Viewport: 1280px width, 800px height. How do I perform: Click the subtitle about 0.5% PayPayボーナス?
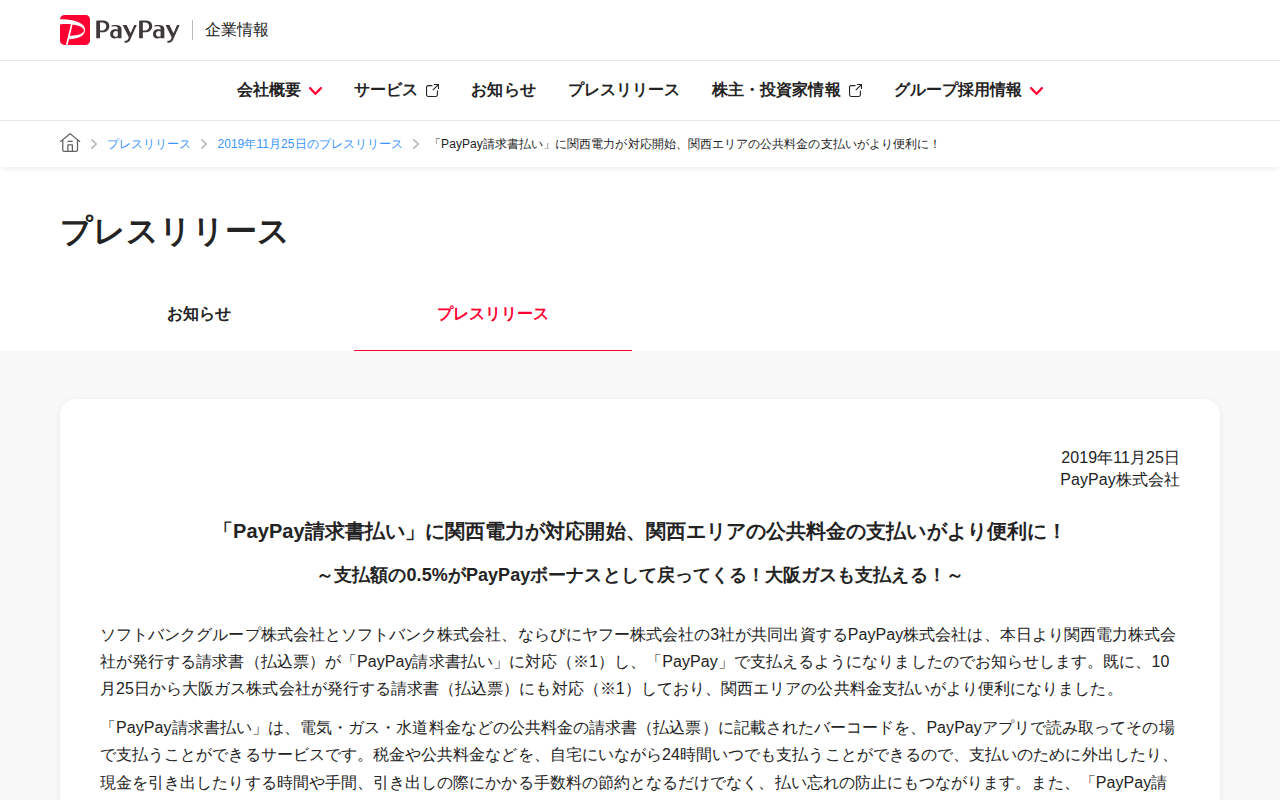tap(640, 575)
